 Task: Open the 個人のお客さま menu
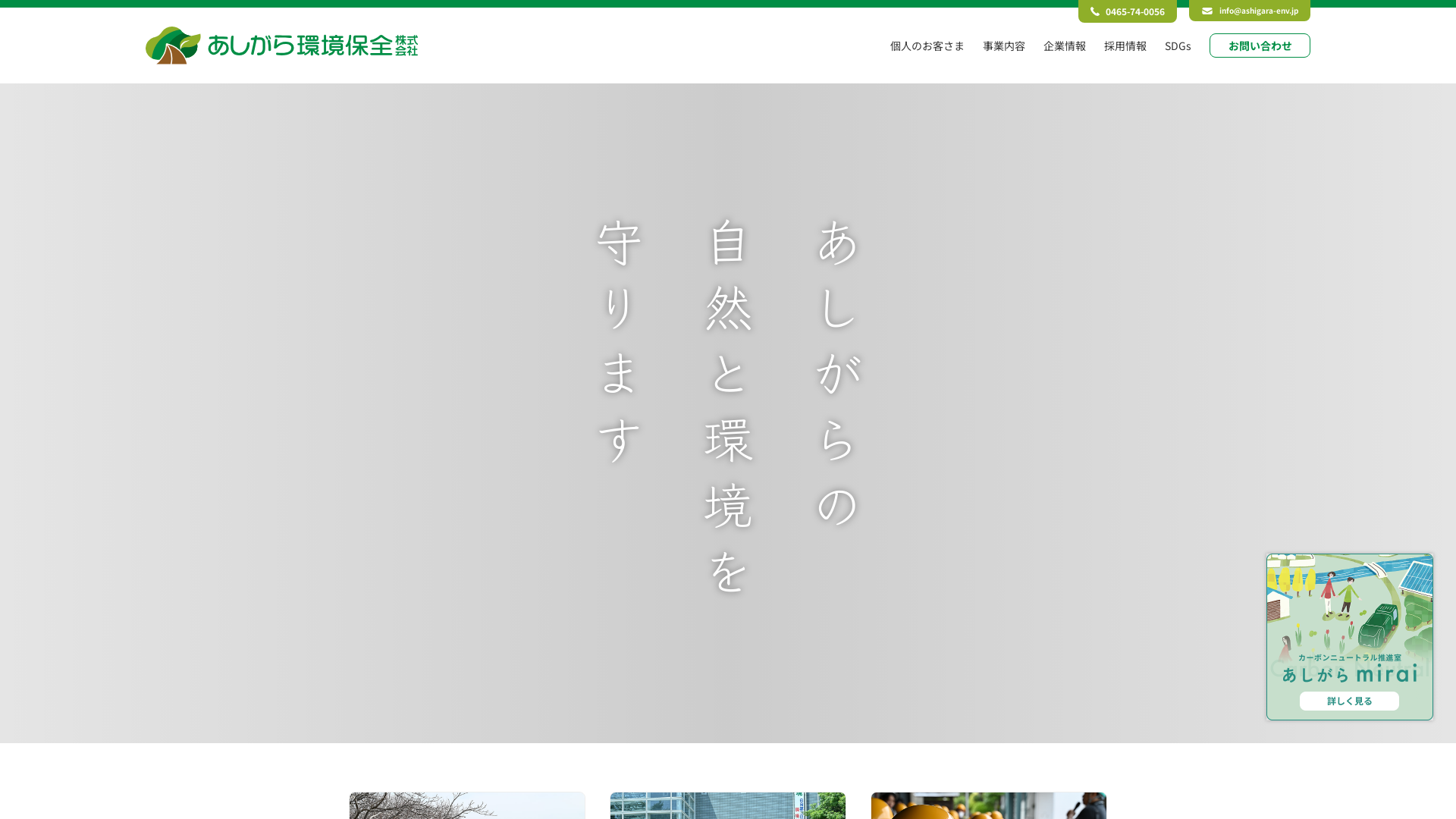tap(927, 45)
